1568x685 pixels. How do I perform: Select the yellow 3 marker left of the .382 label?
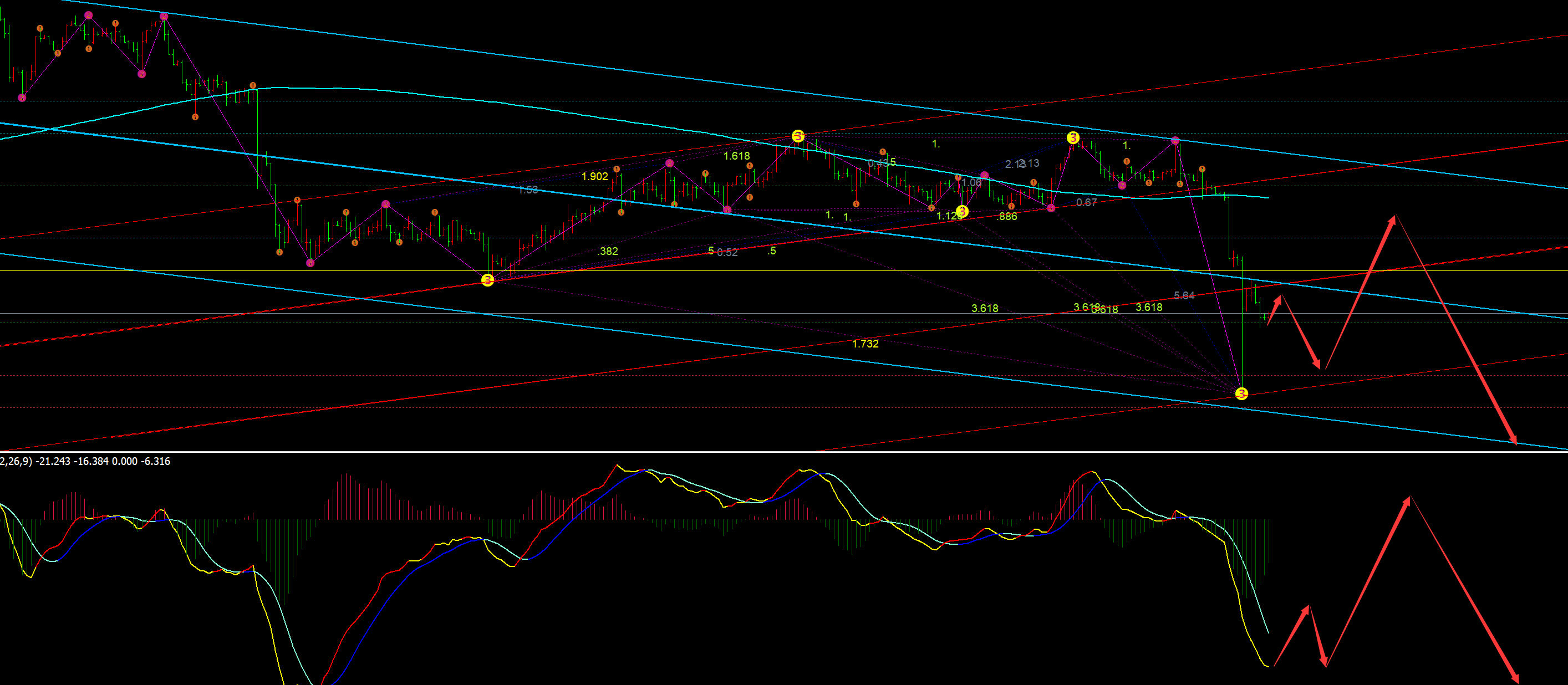[x=487, y=280]
